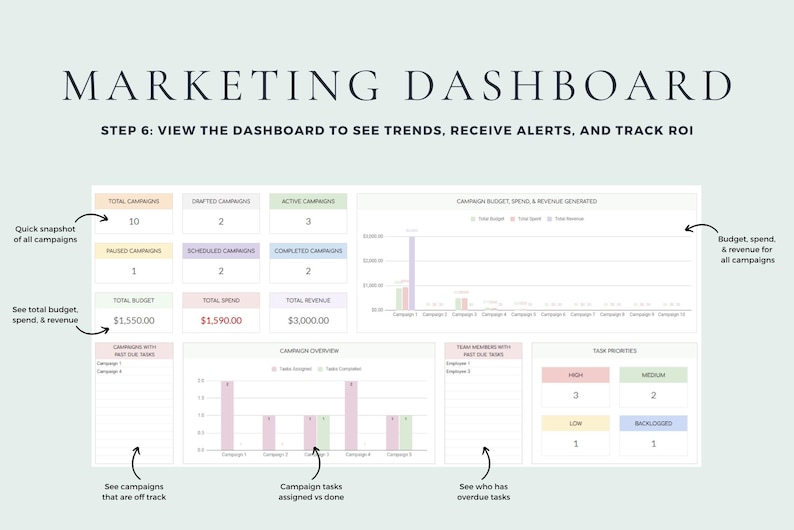Click the Drafted Campaigns card header

pos(221,201)
